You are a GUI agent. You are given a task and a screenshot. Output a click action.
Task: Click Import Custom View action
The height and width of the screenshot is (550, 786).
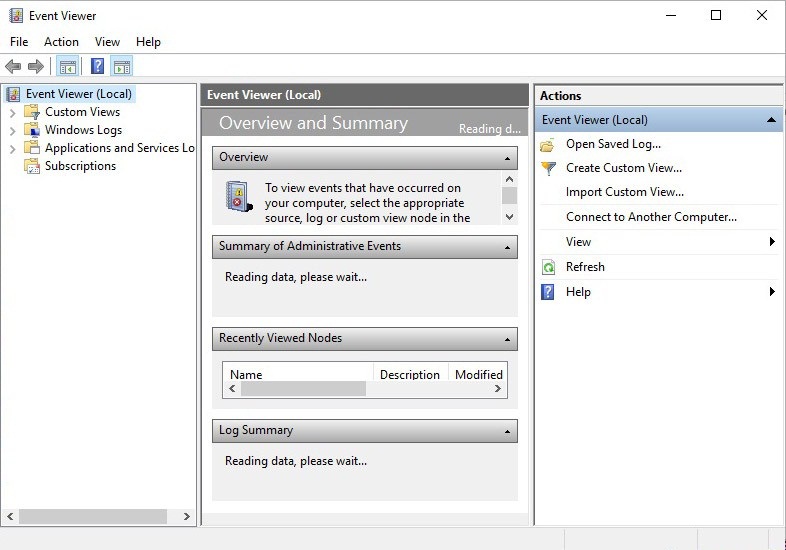click(624, 192)
